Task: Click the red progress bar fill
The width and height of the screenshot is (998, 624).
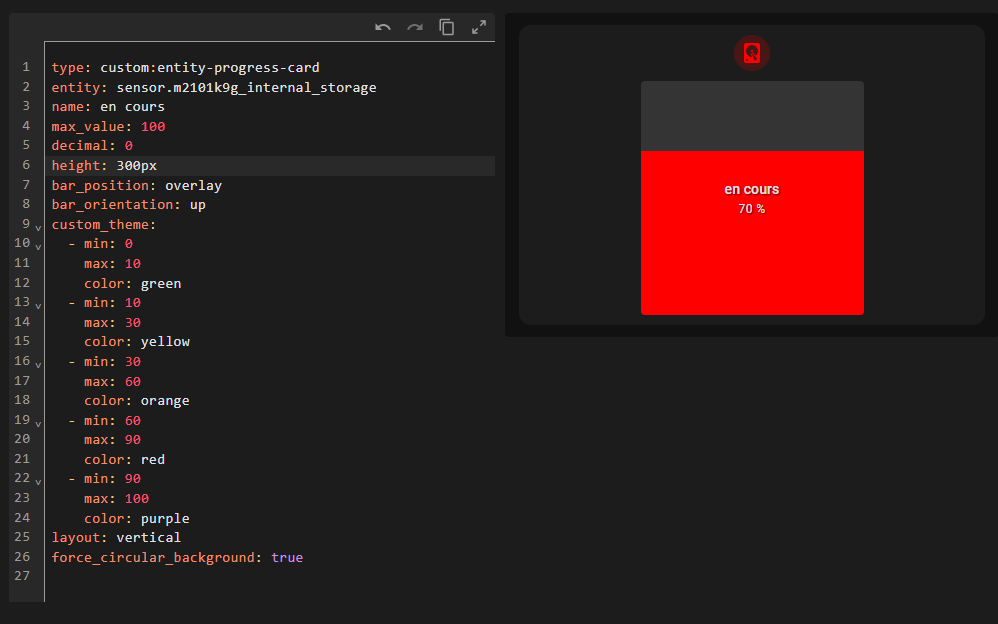Action: pyautogui.click(x=752, y=267)
